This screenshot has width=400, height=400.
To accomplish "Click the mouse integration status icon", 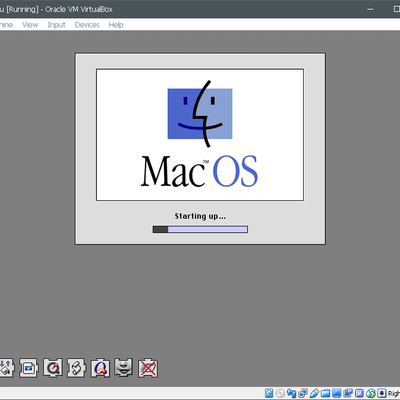I will click(371, 393).
